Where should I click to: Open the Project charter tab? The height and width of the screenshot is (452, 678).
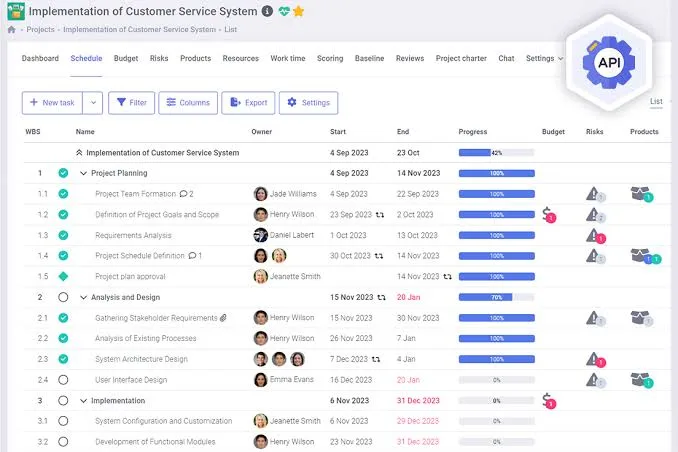point(461,58)
